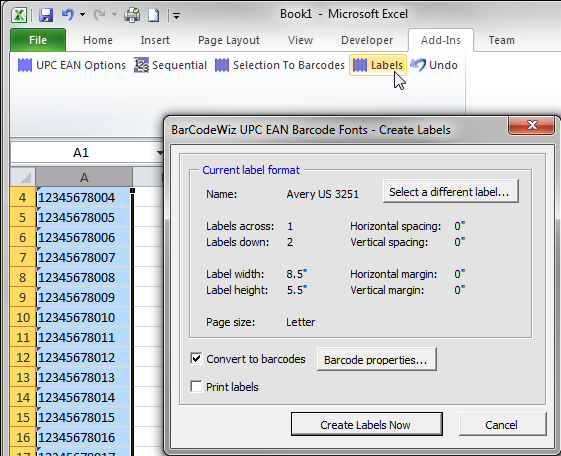Click cell containing 12345678008
Viewport: 561px width, 456px height.
pos(84,277)
